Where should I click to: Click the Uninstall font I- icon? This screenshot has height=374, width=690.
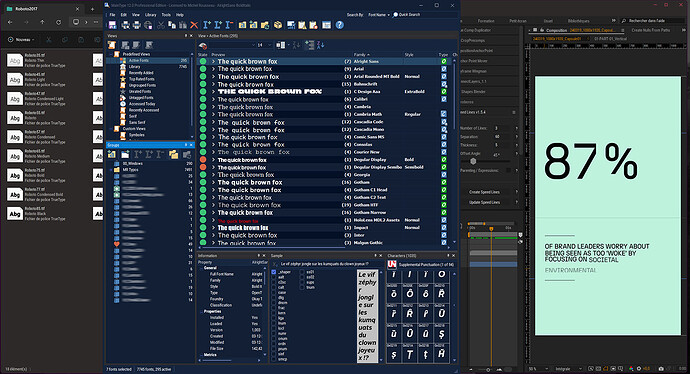(x=229, y=25)
